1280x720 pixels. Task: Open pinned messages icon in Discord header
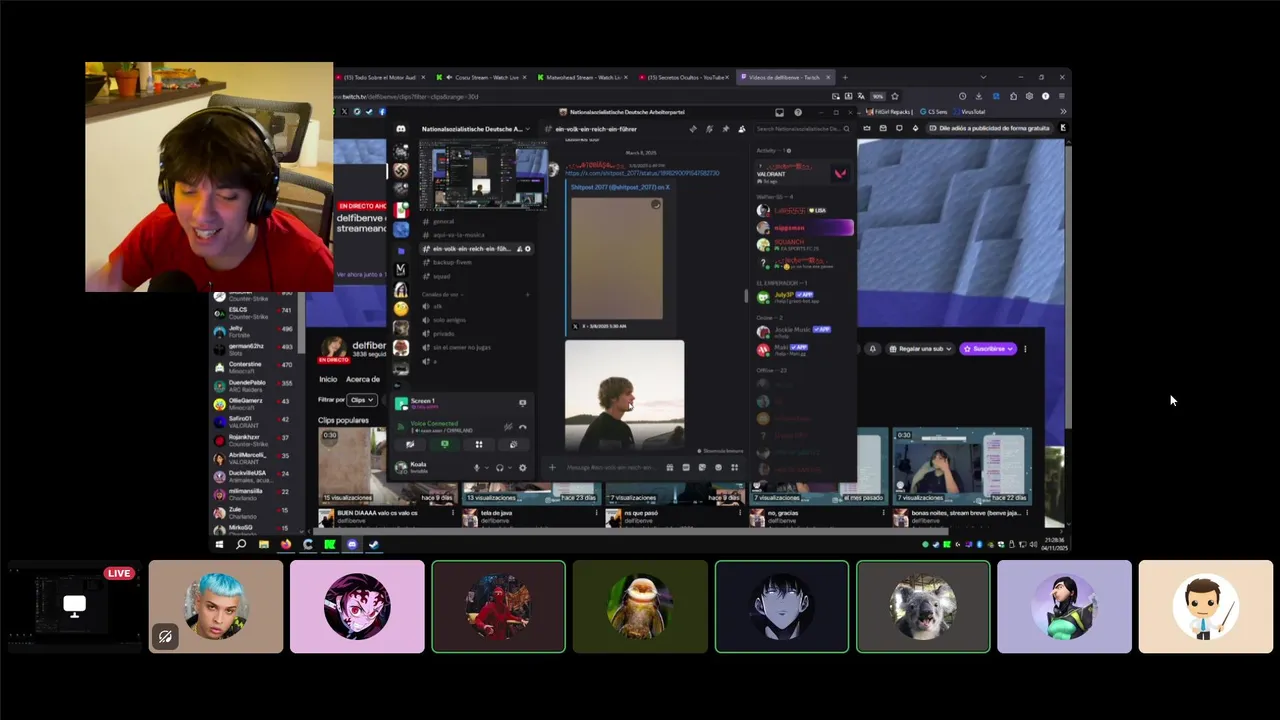click(726, 129)
